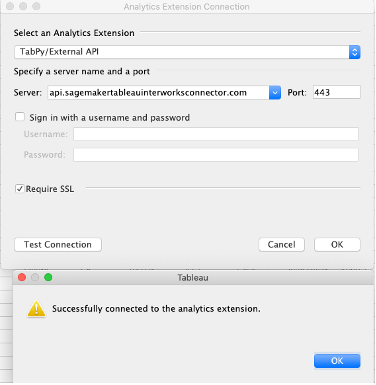
Task: Click the Test Connection button
Action: (x=58, y=244)
